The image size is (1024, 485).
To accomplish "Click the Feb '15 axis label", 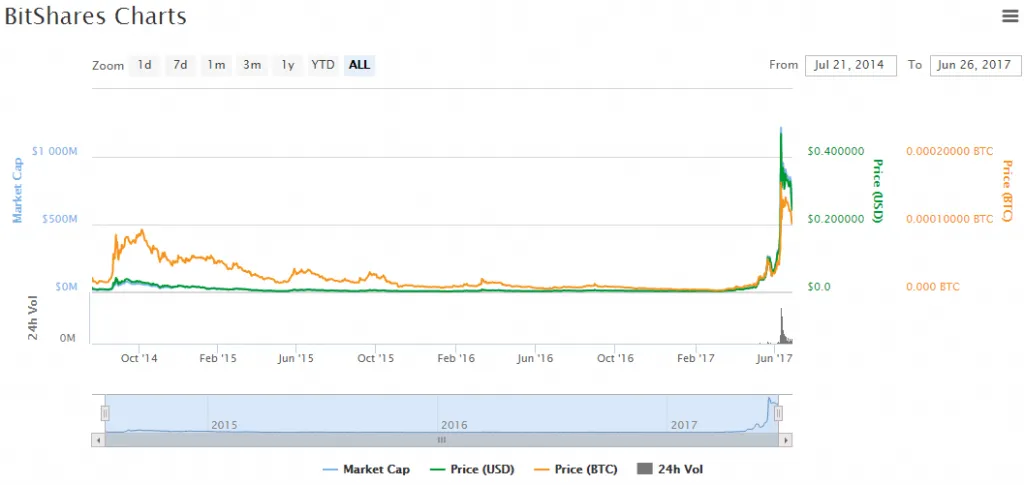I will (x=218, y=358).
